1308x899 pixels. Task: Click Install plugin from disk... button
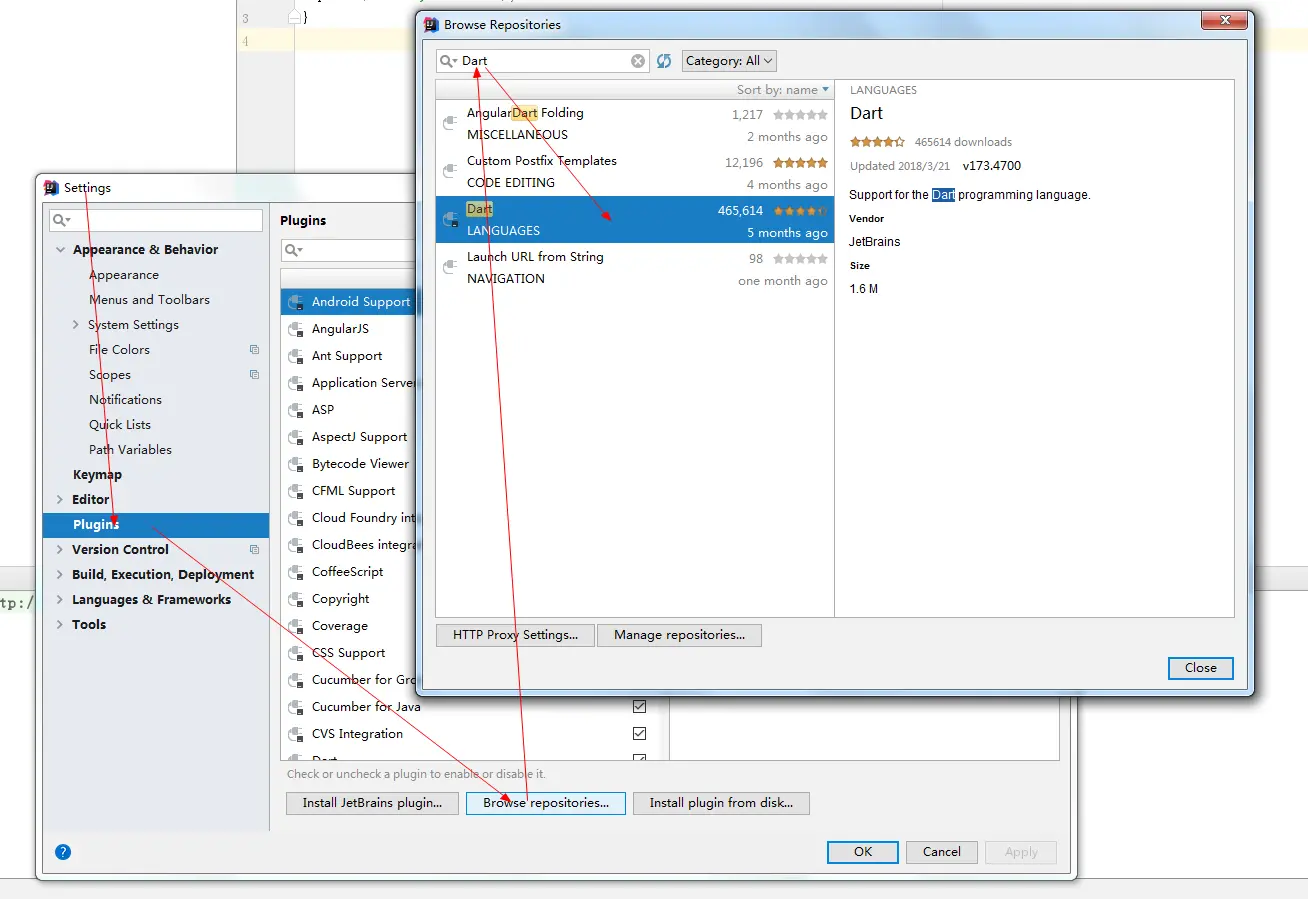coord(721,803)
